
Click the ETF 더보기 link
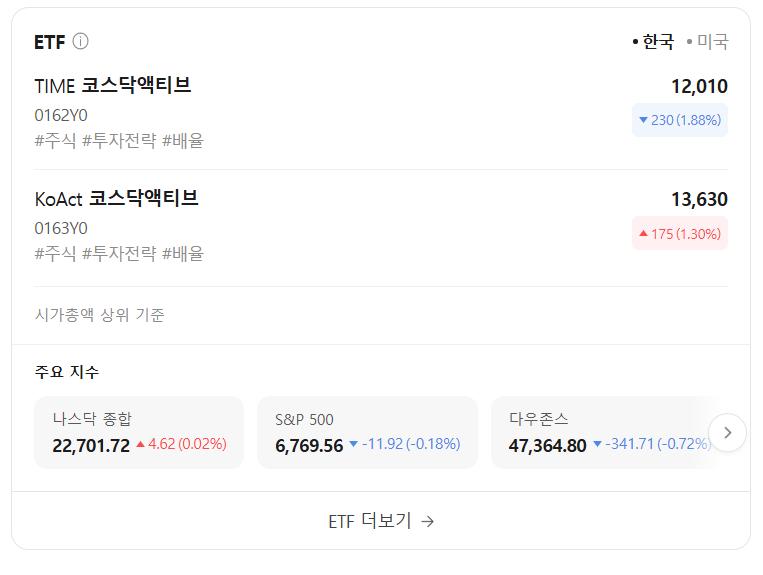(x=370, y=521)
